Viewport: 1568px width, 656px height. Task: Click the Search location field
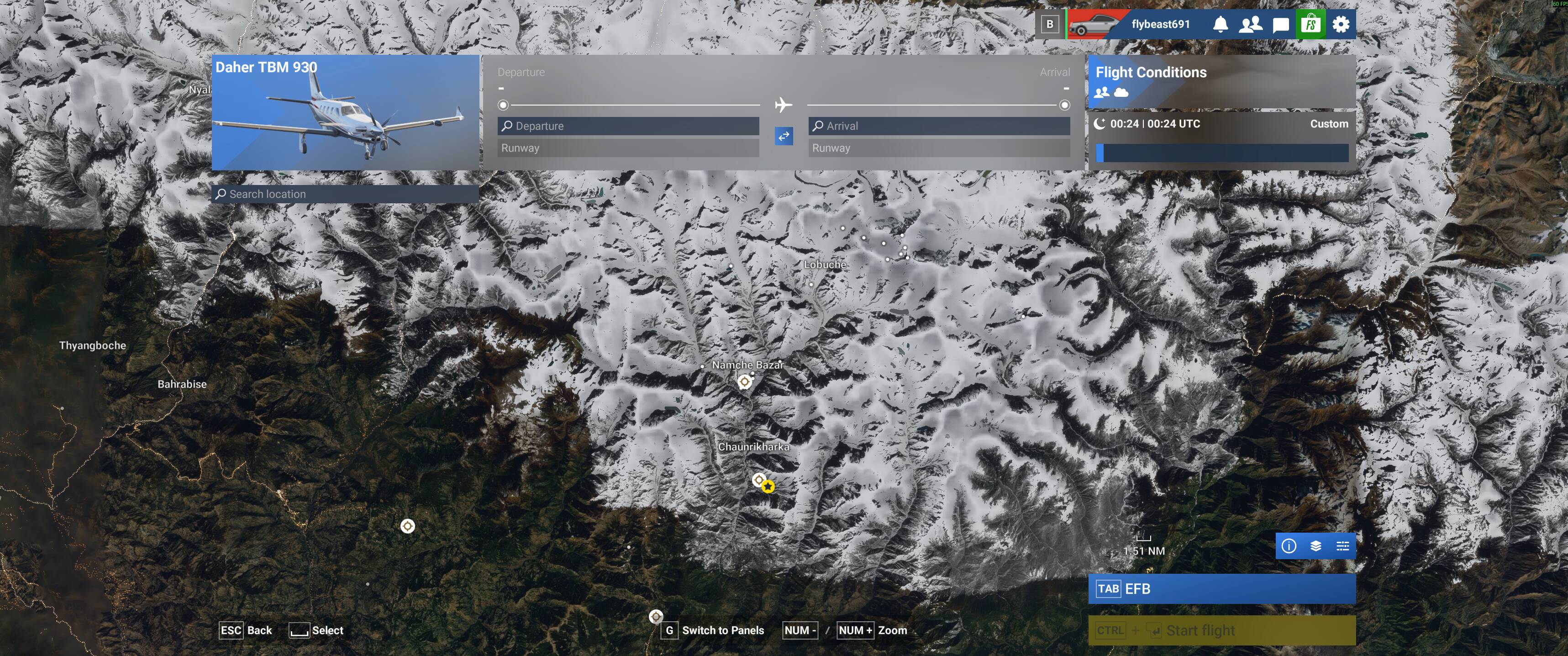tap(345, 194)
